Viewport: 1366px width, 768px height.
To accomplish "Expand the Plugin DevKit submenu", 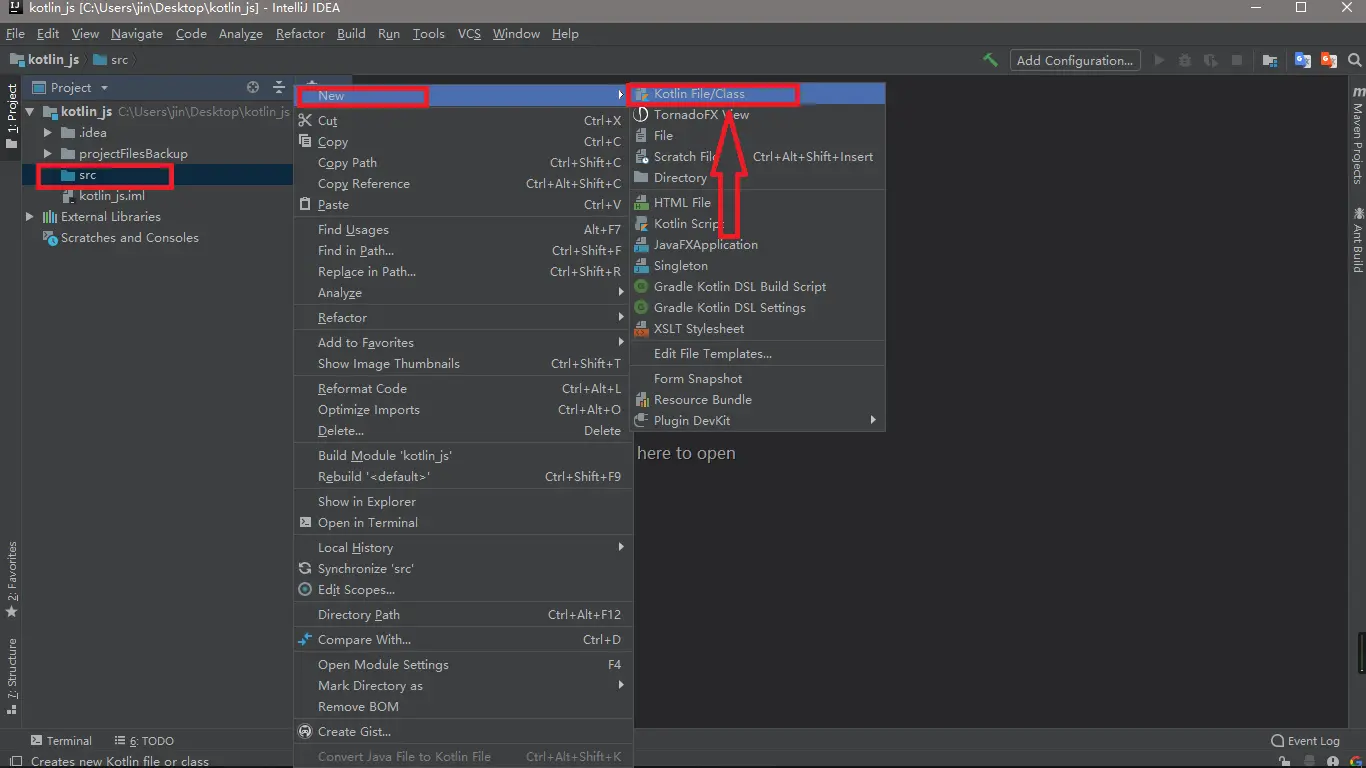I will click(x=758, y=421).
